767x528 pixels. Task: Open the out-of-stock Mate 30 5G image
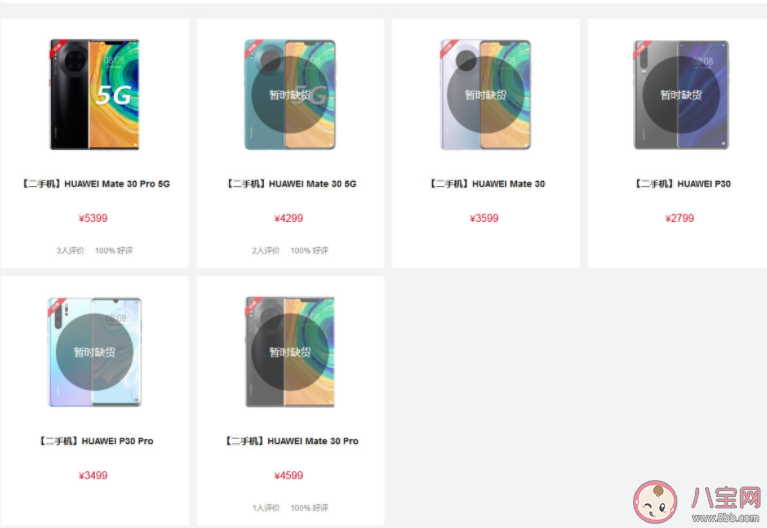[290, 94]
